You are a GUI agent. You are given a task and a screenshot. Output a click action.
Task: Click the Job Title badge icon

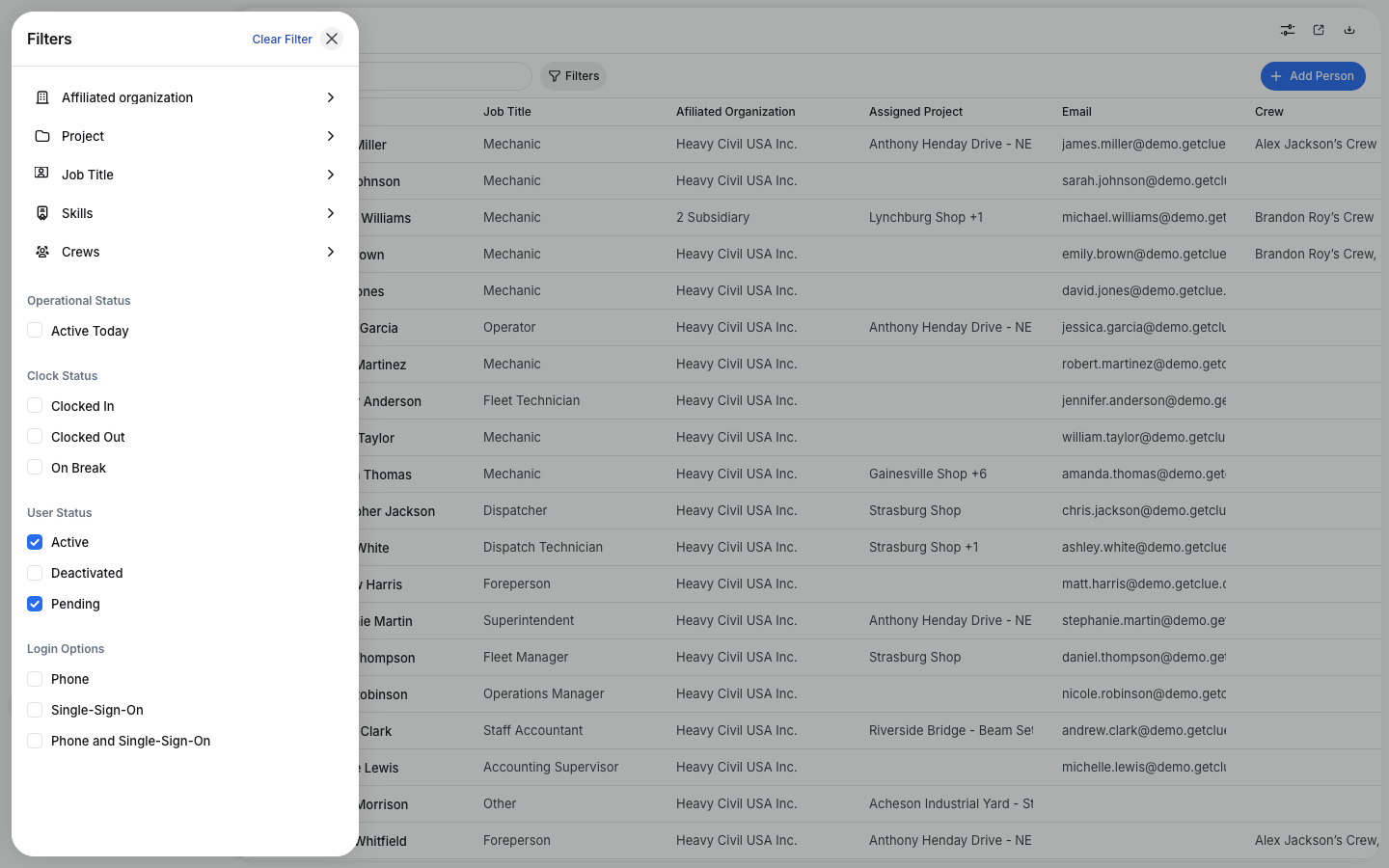(x=42, y=174)
